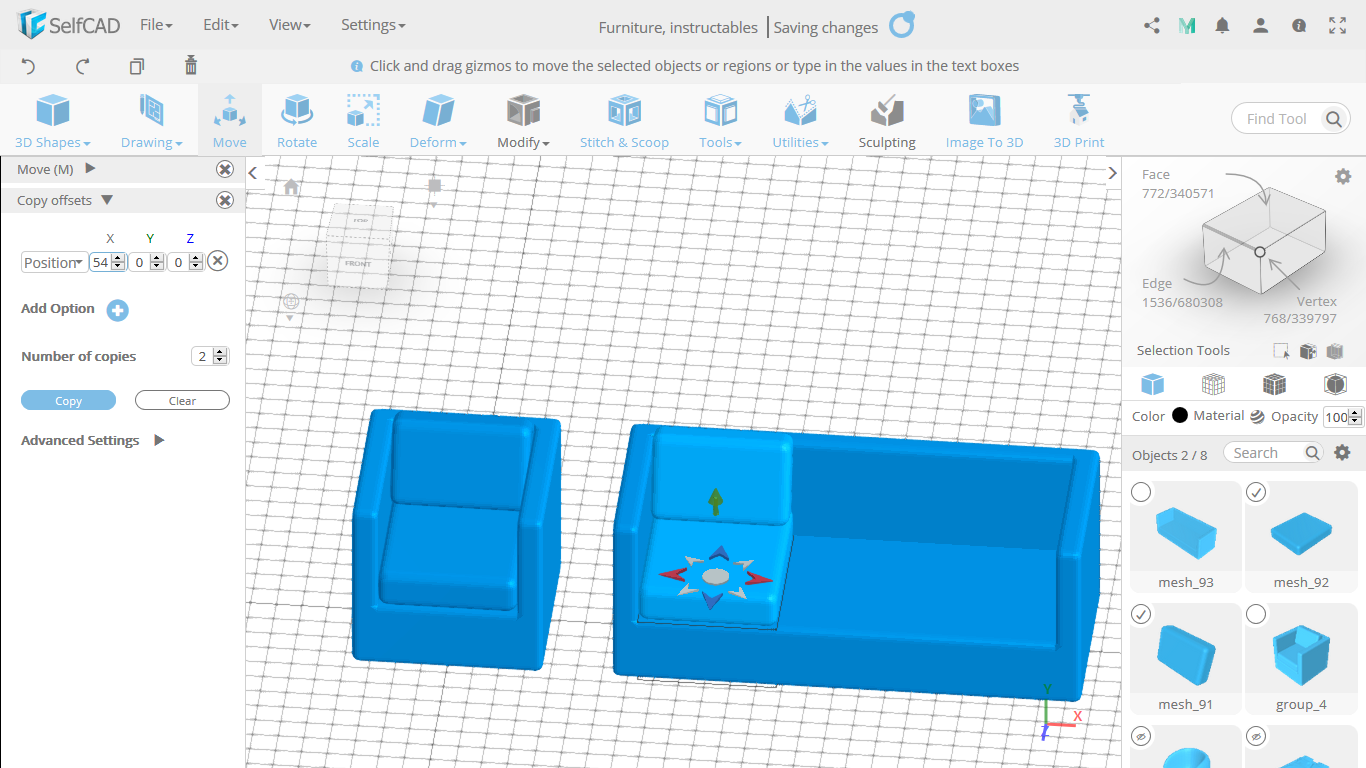
Task: Toggle selection of mesh_93
Action: tap(1141, 492)
